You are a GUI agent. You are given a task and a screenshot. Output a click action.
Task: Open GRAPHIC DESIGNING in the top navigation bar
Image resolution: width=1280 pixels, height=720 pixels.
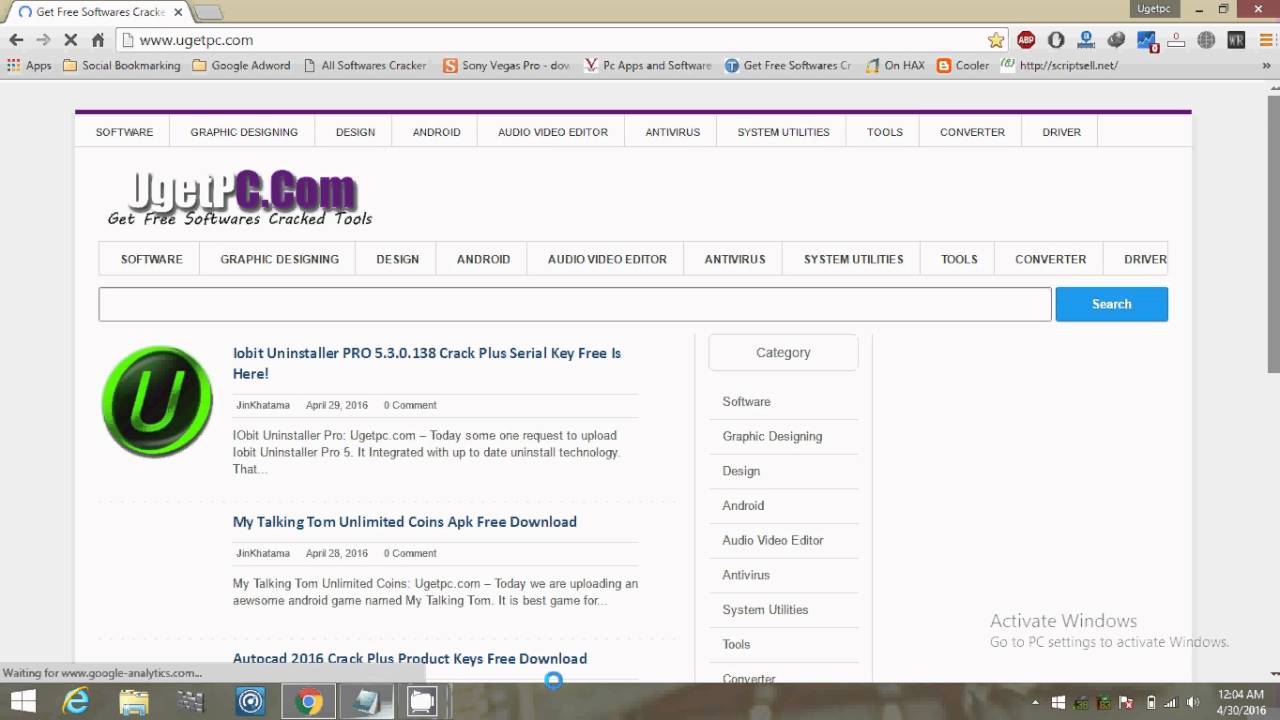[x=244, y=132]
